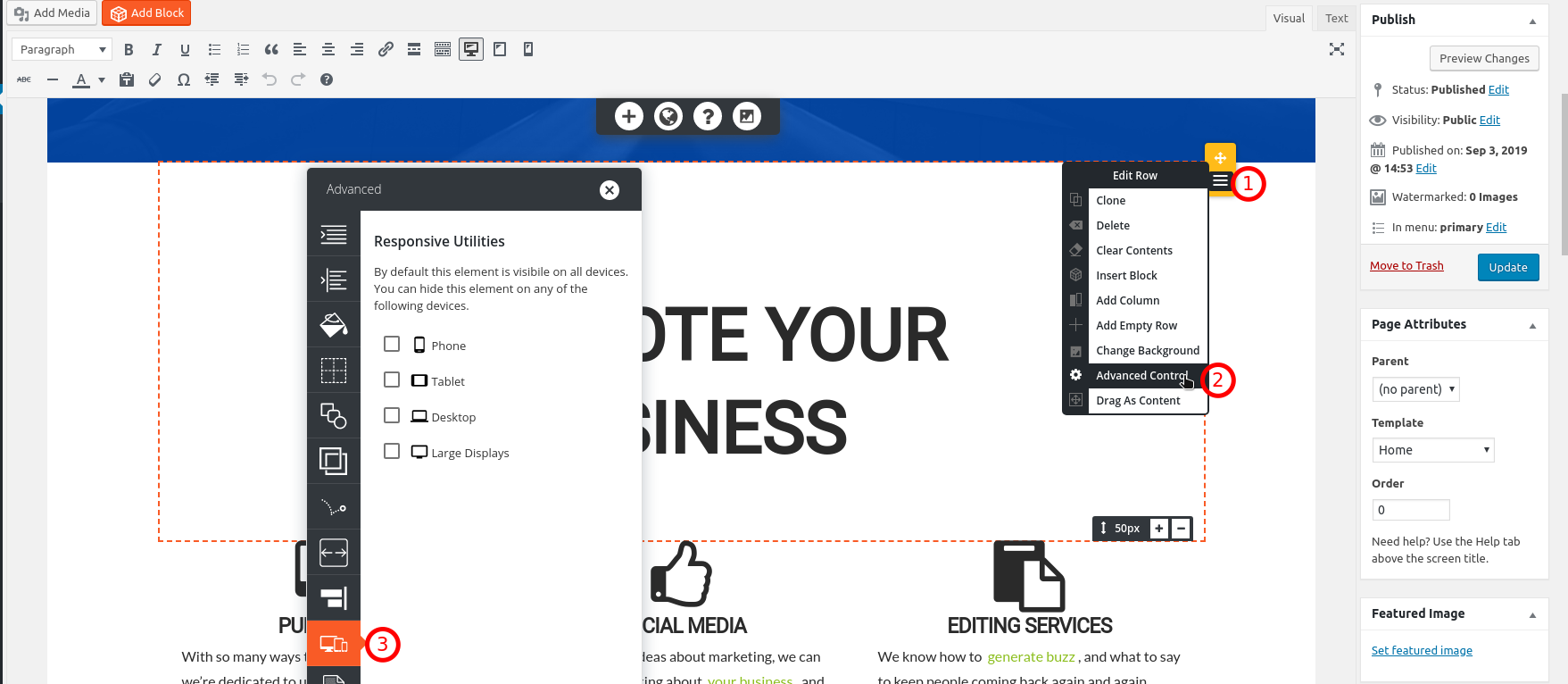Click the Insert/edit link icon
The height and width of the screenshot is (684, 1568).
[386, 50]
